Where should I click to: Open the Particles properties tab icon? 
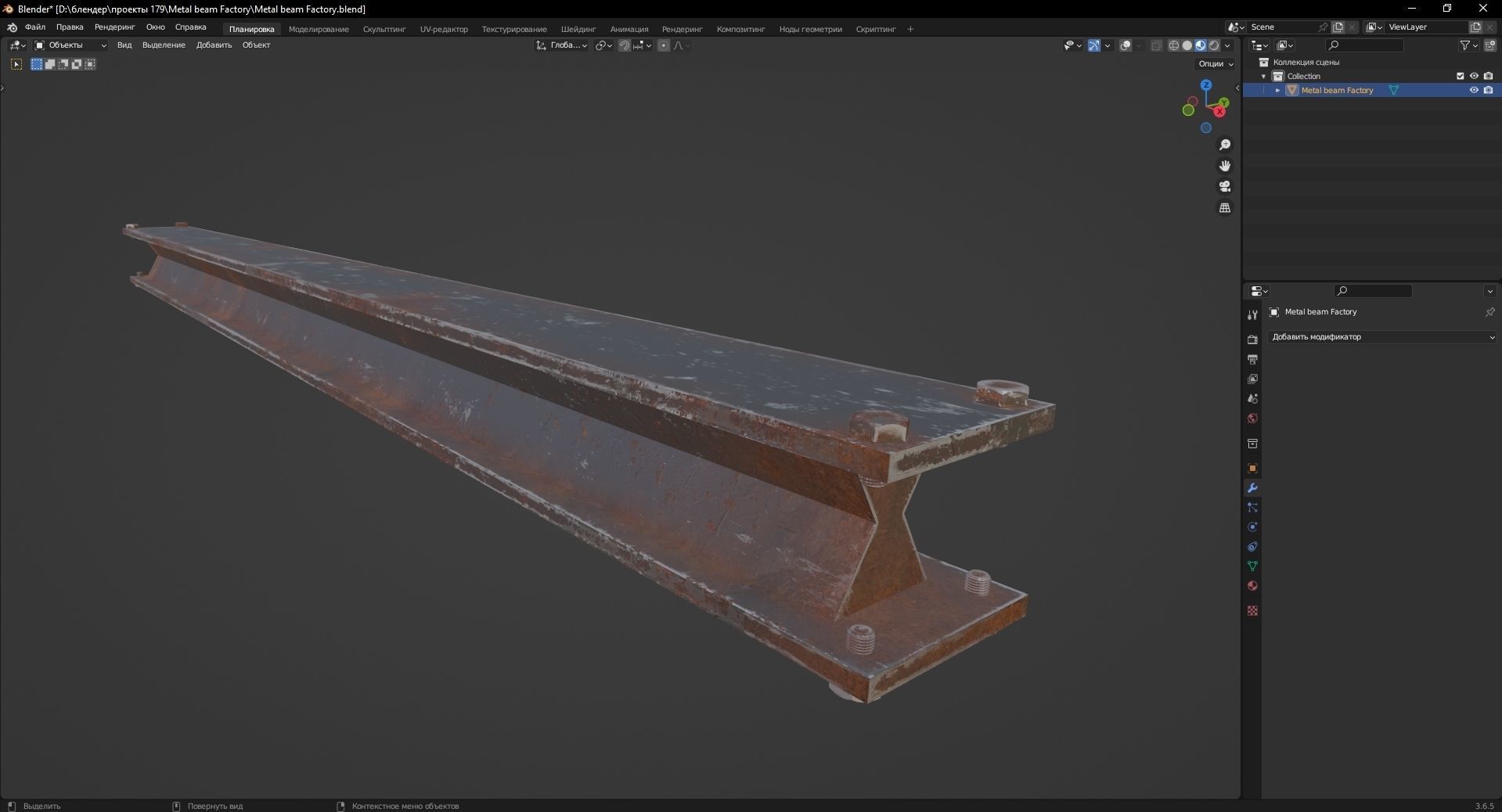pyautogui.click(x=1252, y=508)
